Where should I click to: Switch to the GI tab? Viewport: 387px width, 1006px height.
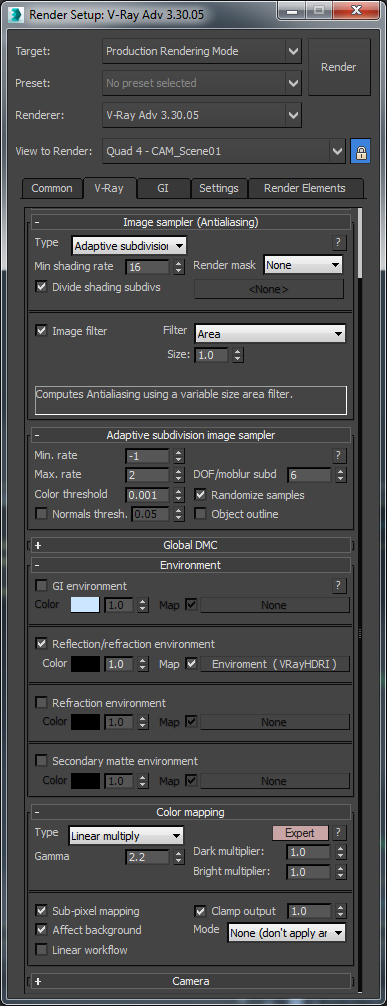163,188
